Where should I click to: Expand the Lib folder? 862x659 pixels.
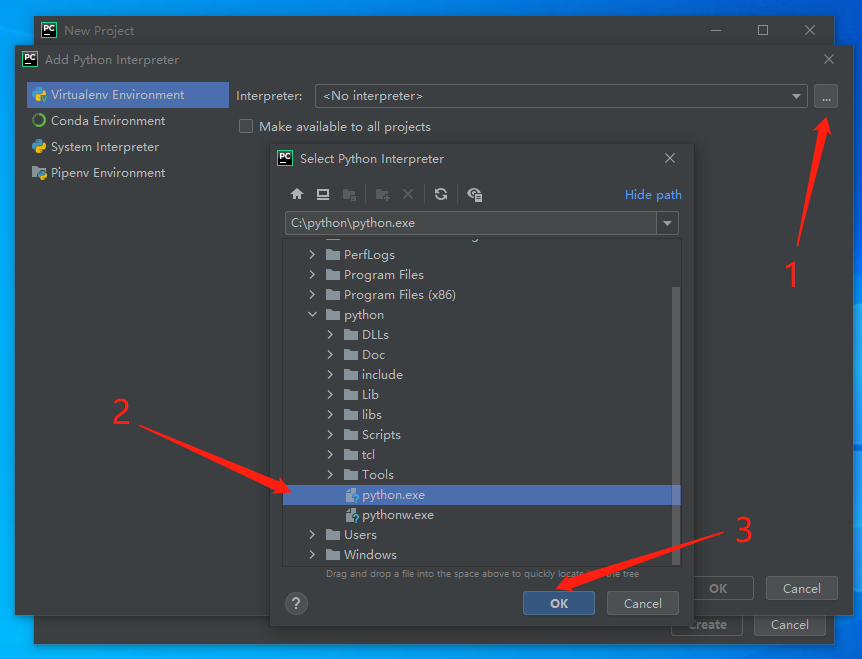(330, 395)
